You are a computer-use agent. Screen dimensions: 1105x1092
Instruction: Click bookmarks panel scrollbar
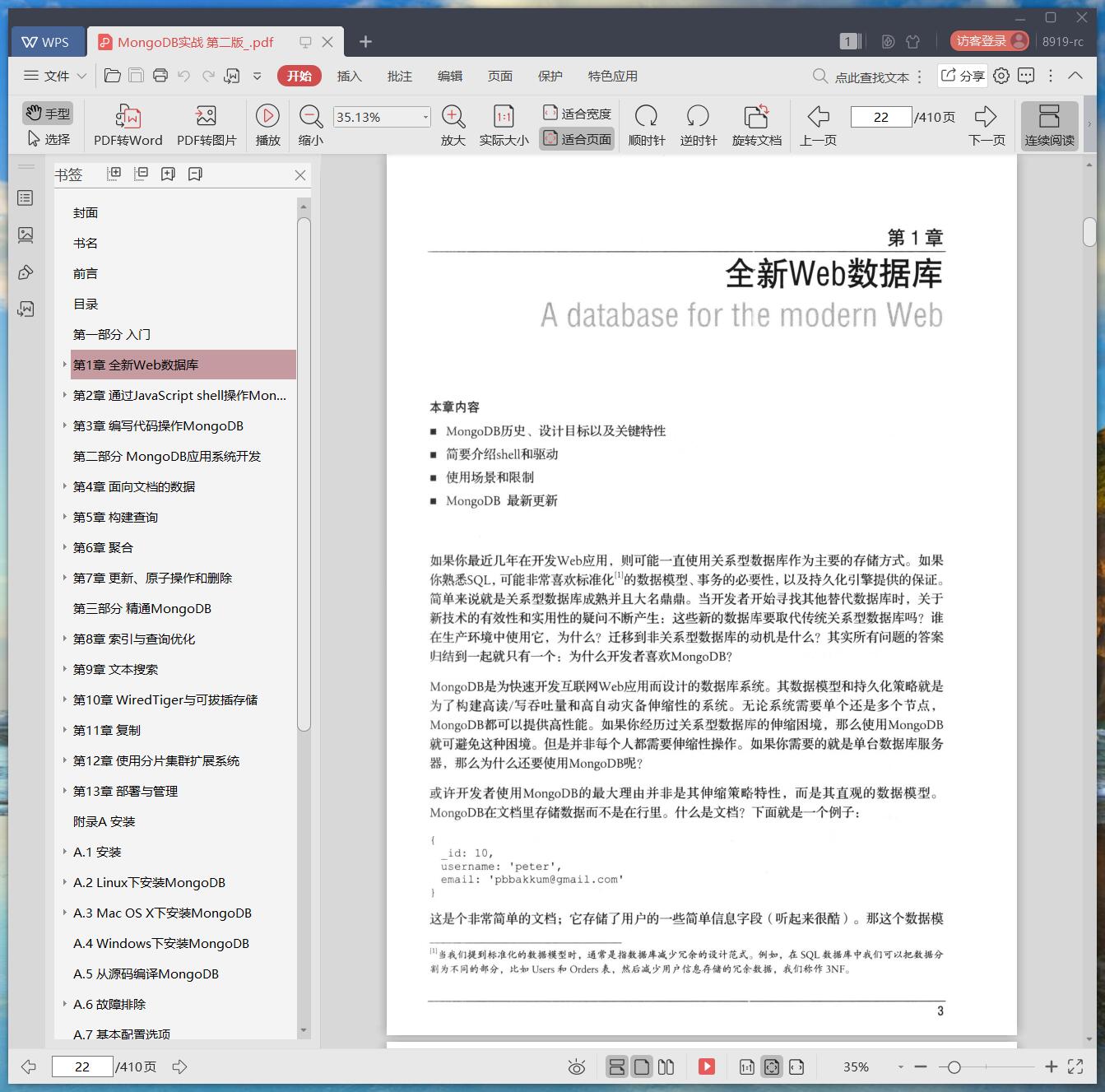(x=304, y=473)
